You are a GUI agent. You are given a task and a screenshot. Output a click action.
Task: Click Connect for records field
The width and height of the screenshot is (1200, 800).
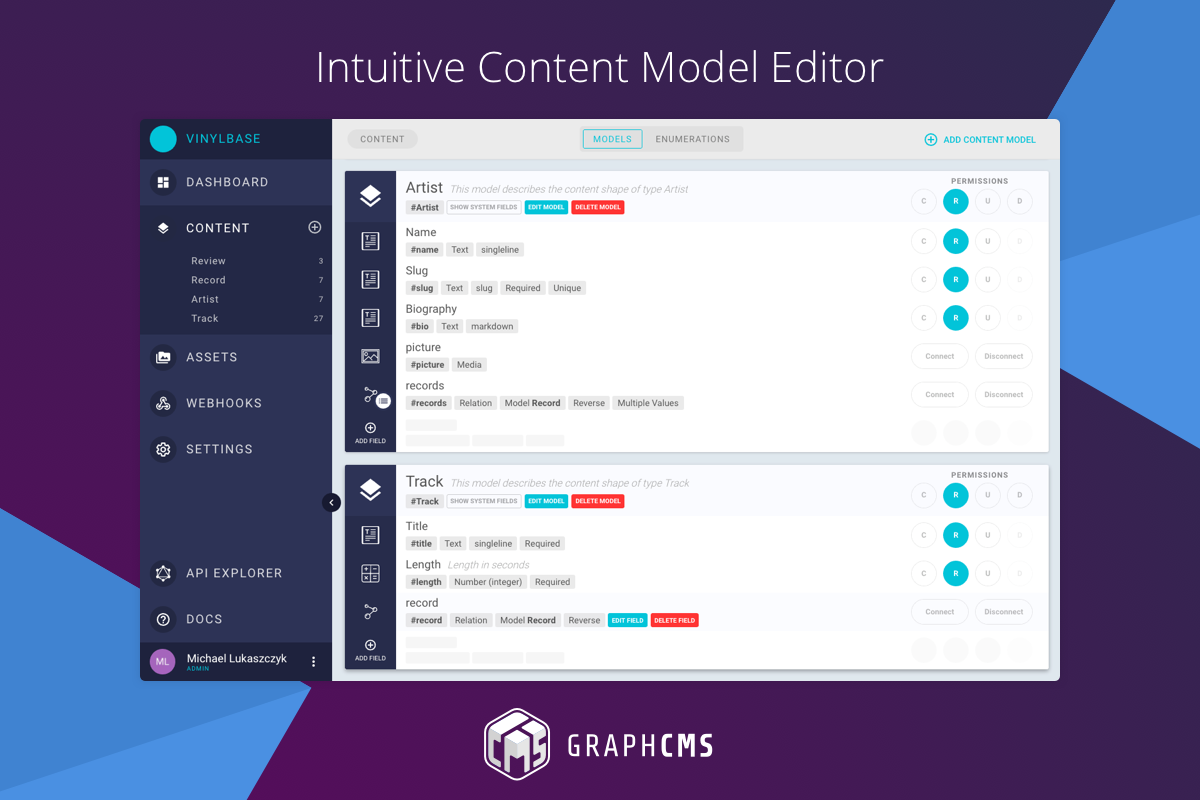[940, 394]
